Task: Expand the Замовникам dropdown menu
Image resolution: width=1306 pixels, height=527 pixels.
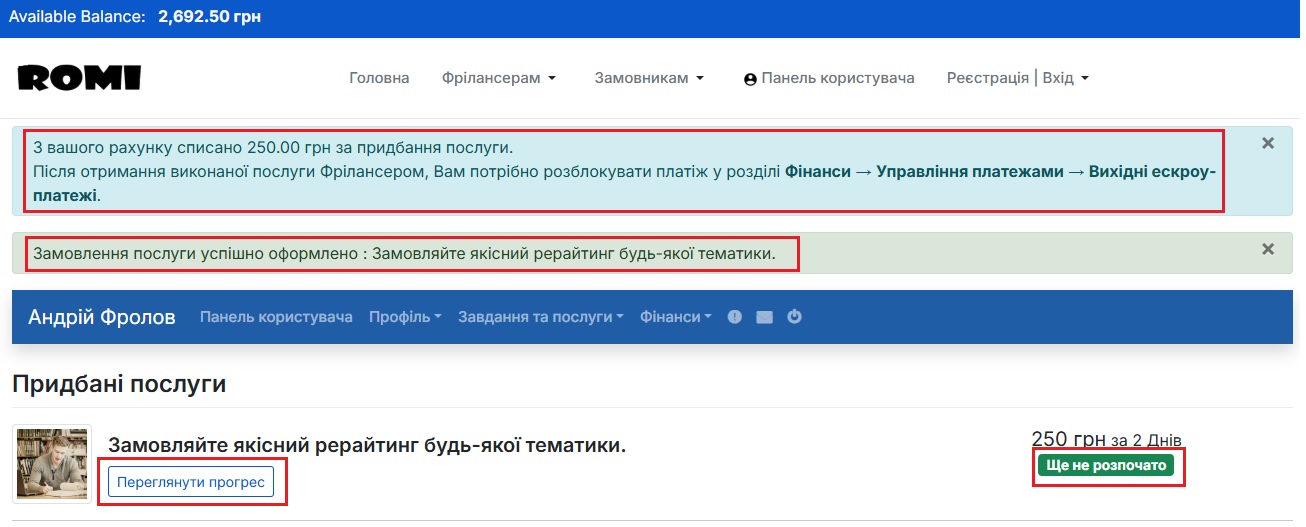Action: 650,78
